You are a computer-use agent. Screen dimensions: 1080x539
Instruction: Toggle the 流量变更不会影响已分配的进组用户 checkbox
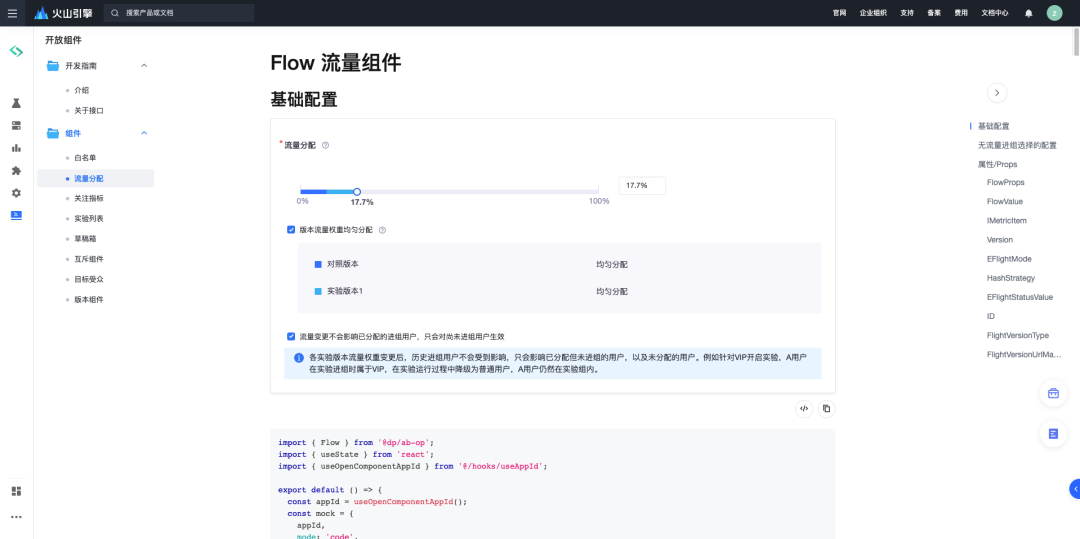point(291,337)
